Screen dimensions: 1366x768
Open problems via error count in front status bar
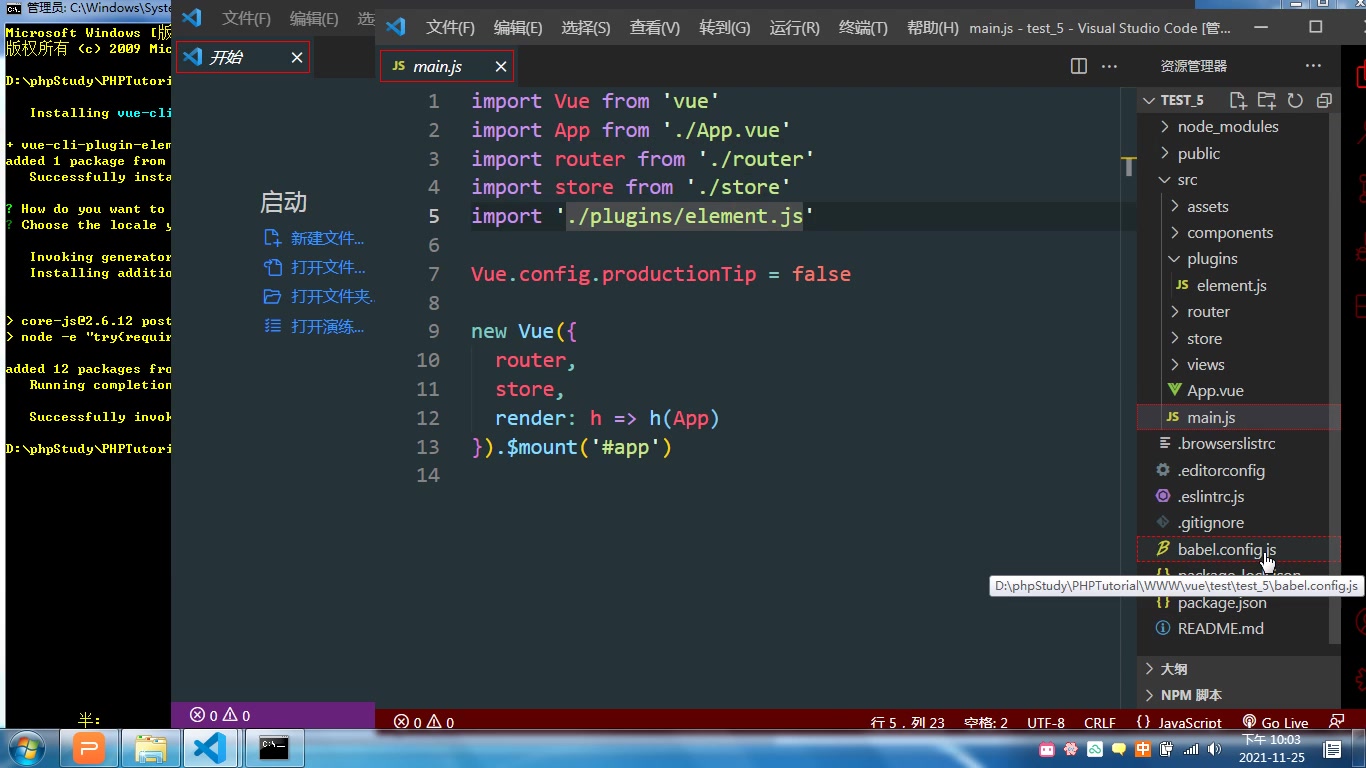(424, 722)
